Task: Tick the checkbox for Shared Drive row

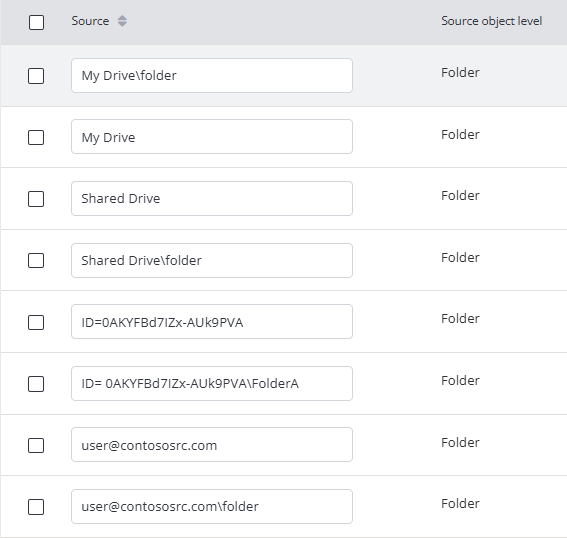Action: 36,199
